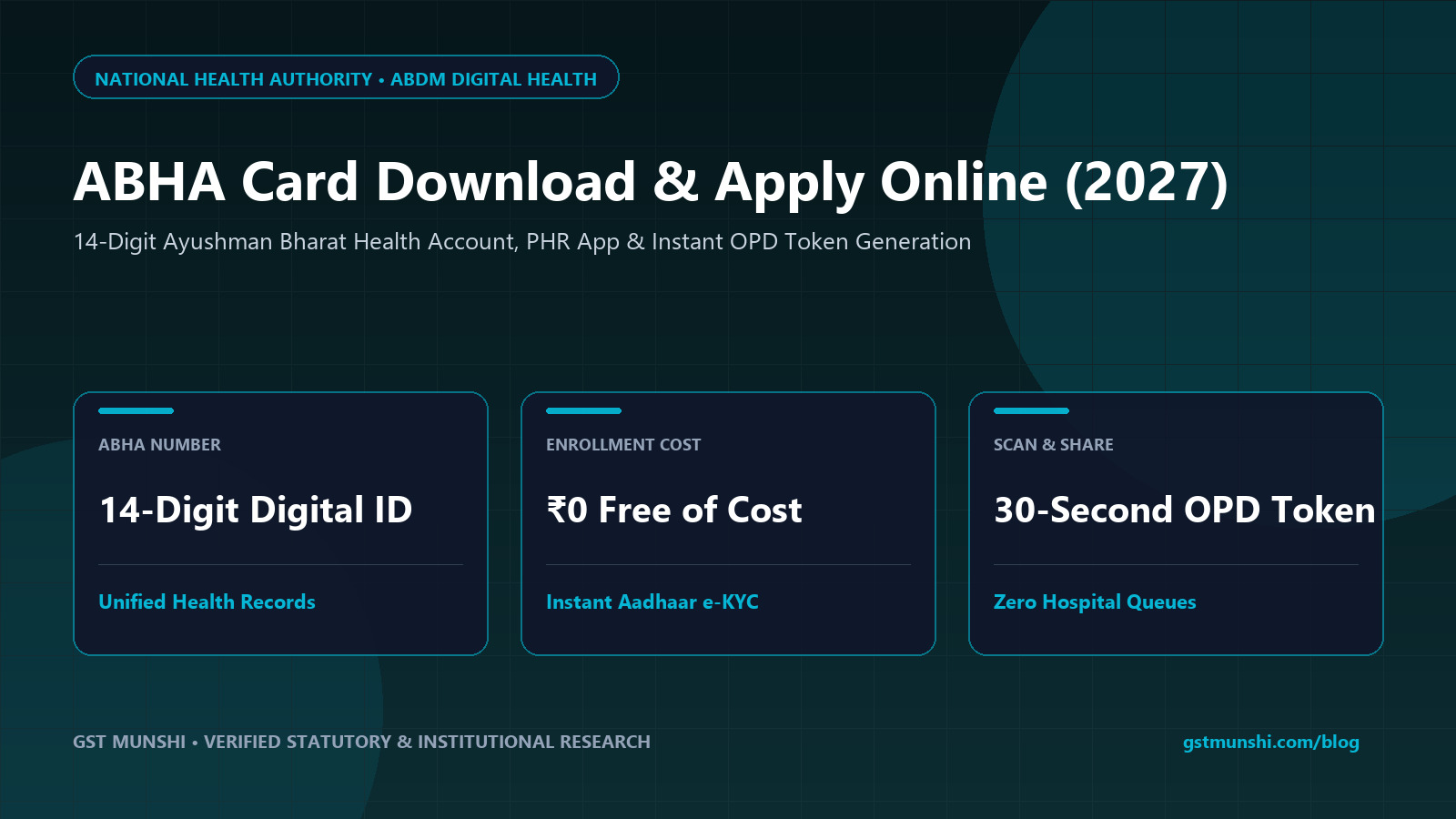1456x819 pixels.
Task: Click the National Health Authority ABDM badge
Action: (x=346, y=77)
